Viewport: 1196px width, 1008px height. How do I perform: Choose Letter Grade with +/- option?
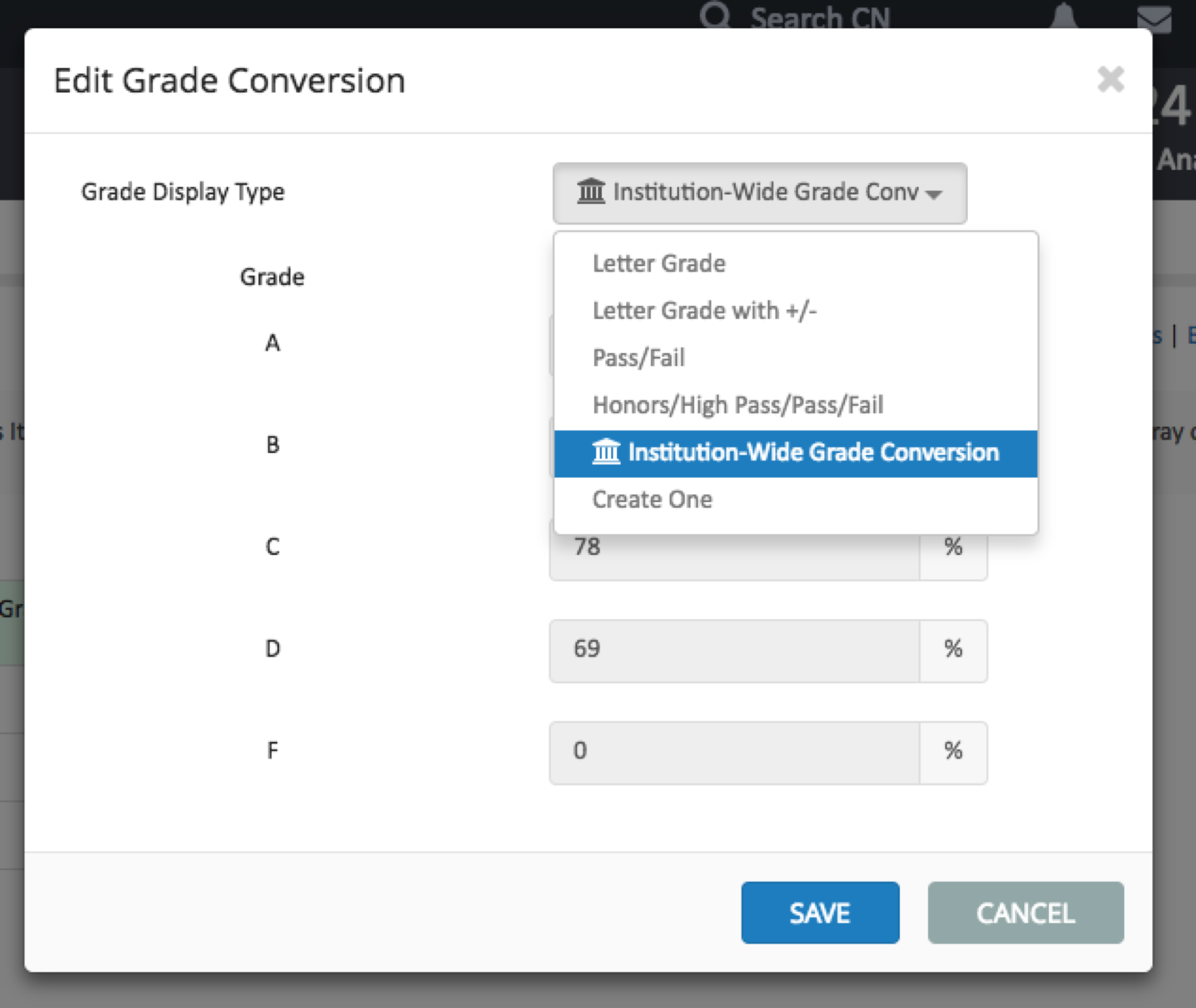[x=795, y=311]
